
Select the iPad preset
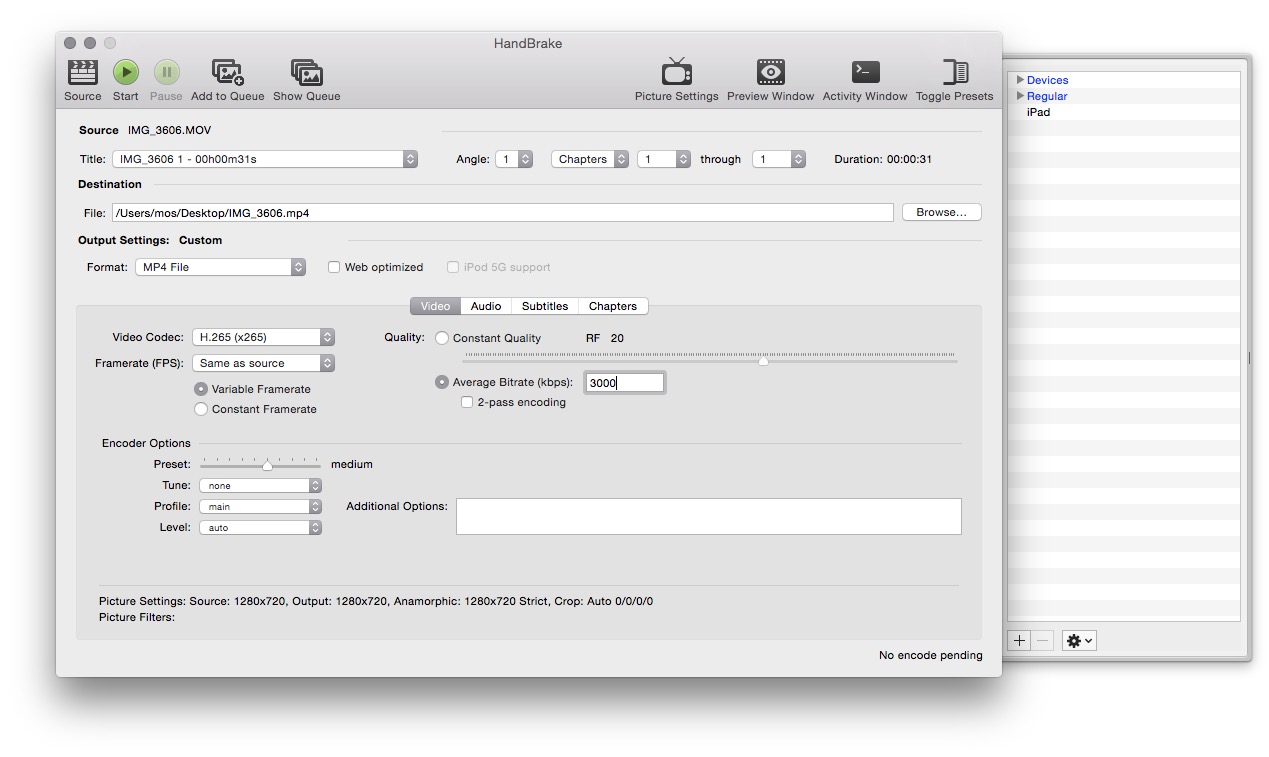pyautogui.click(x=1038, y=112)
